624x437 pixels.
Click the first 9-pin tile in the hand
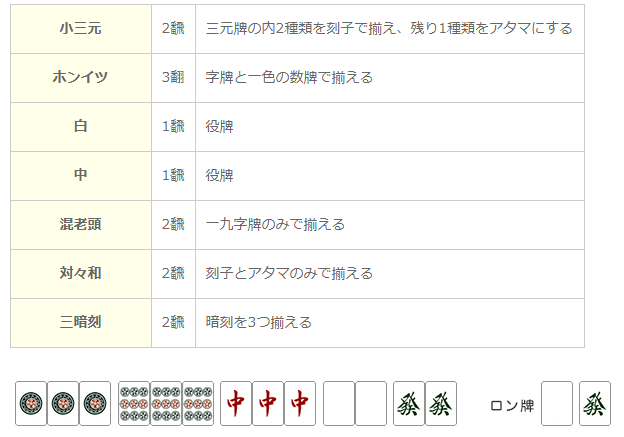click(x=134, y=404)
